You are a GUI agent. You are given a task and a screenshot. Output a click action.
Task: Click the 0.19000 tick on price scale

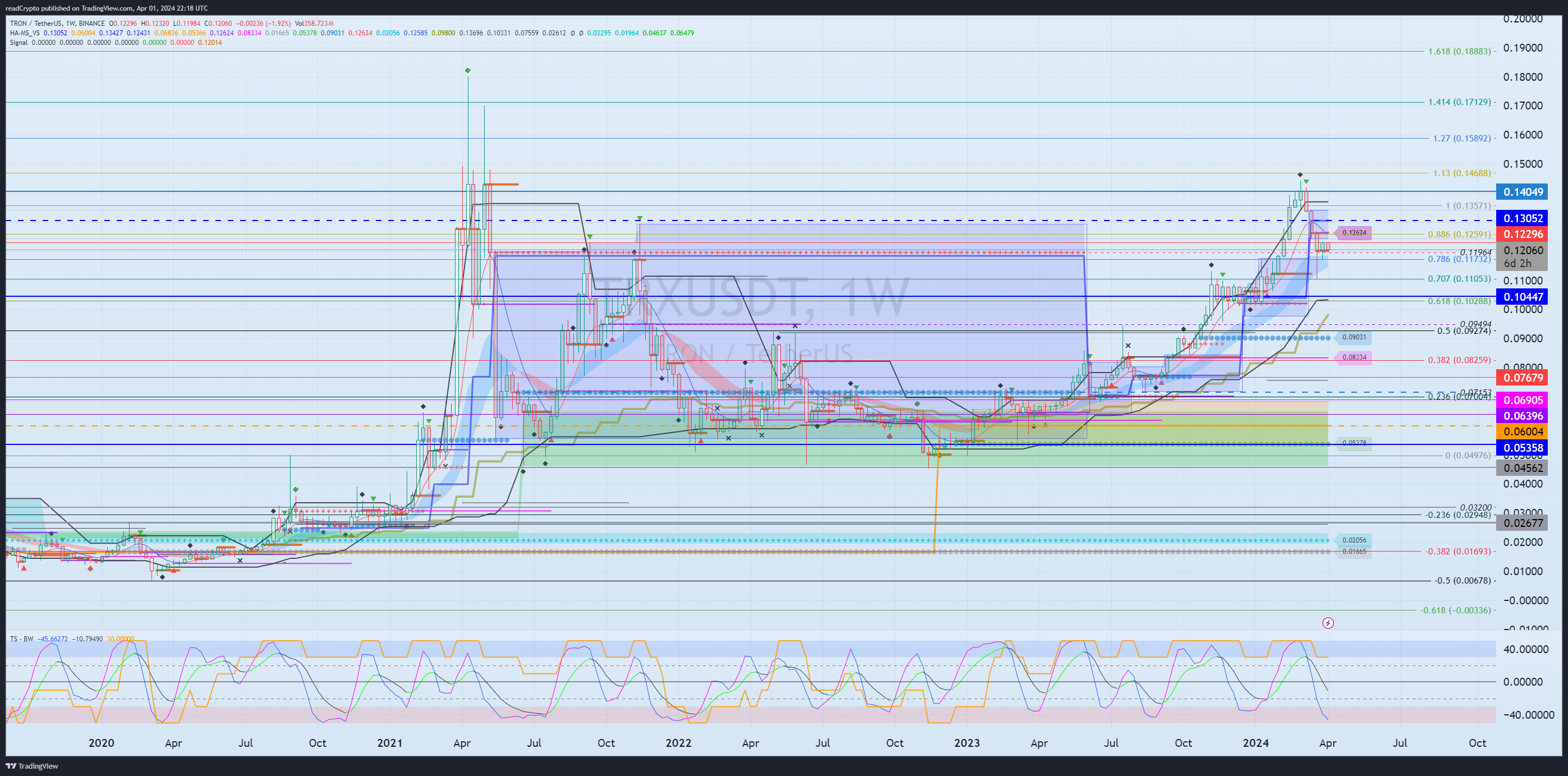1523,48
